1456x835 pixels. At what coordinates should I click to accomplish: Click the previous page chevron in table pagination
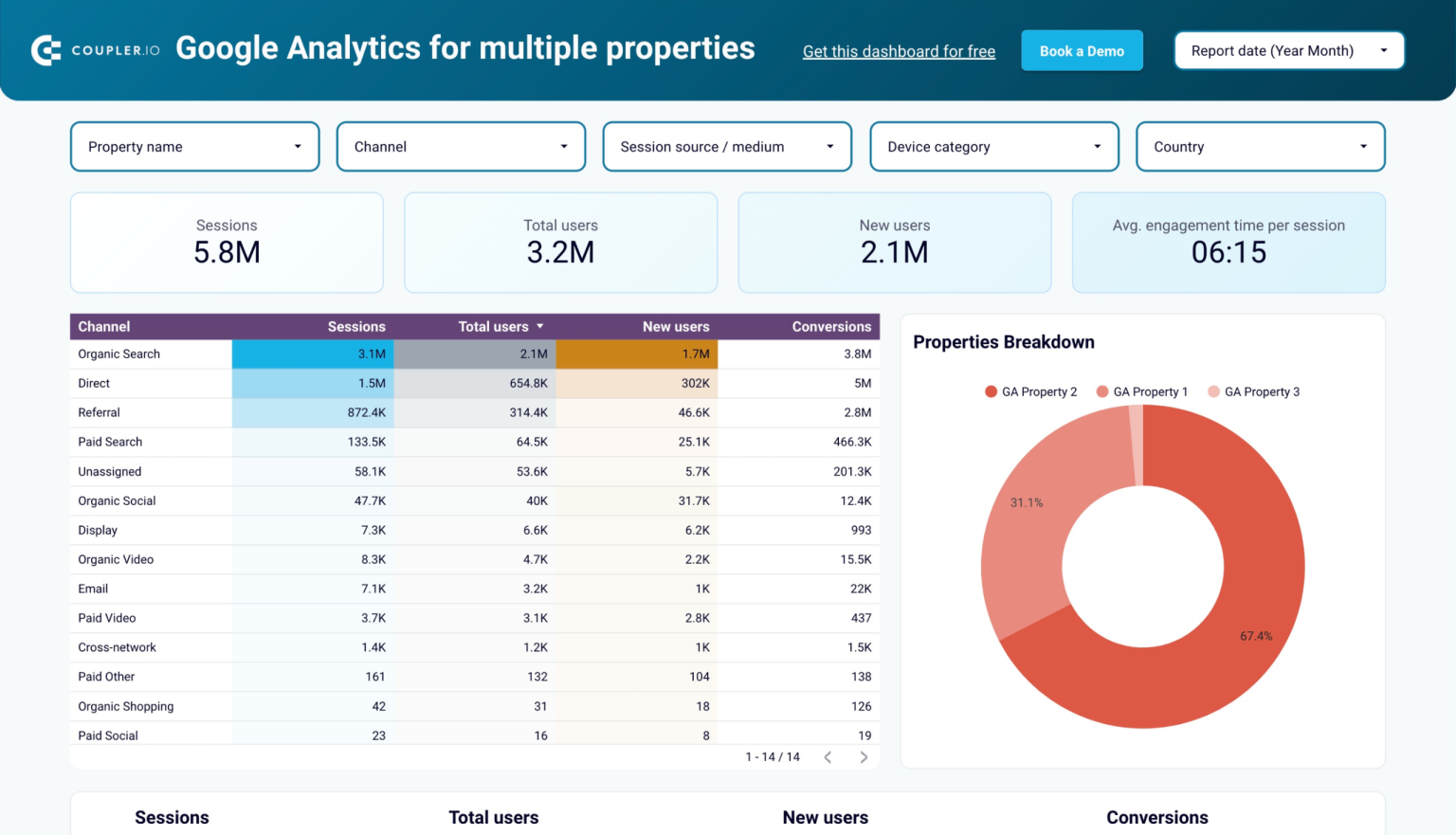(828, 756)
